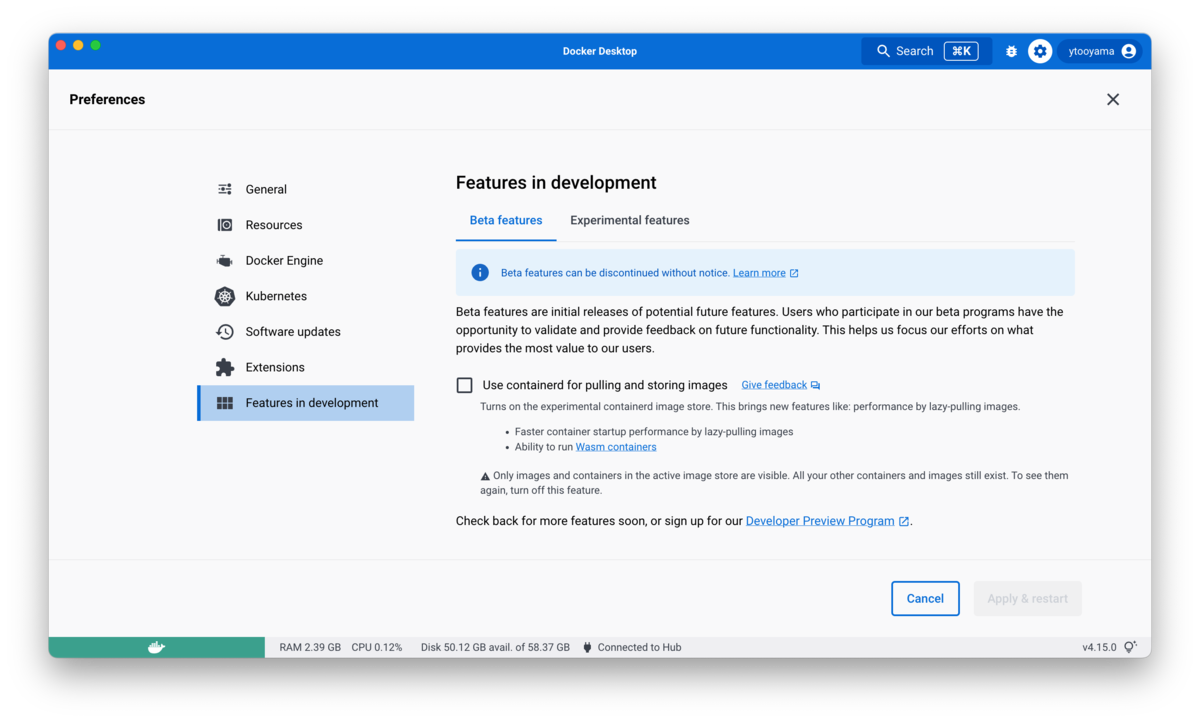This screenshot has width=1200, height=722.
Task: Click the CPU 0.12% status text
Action: 377,647
